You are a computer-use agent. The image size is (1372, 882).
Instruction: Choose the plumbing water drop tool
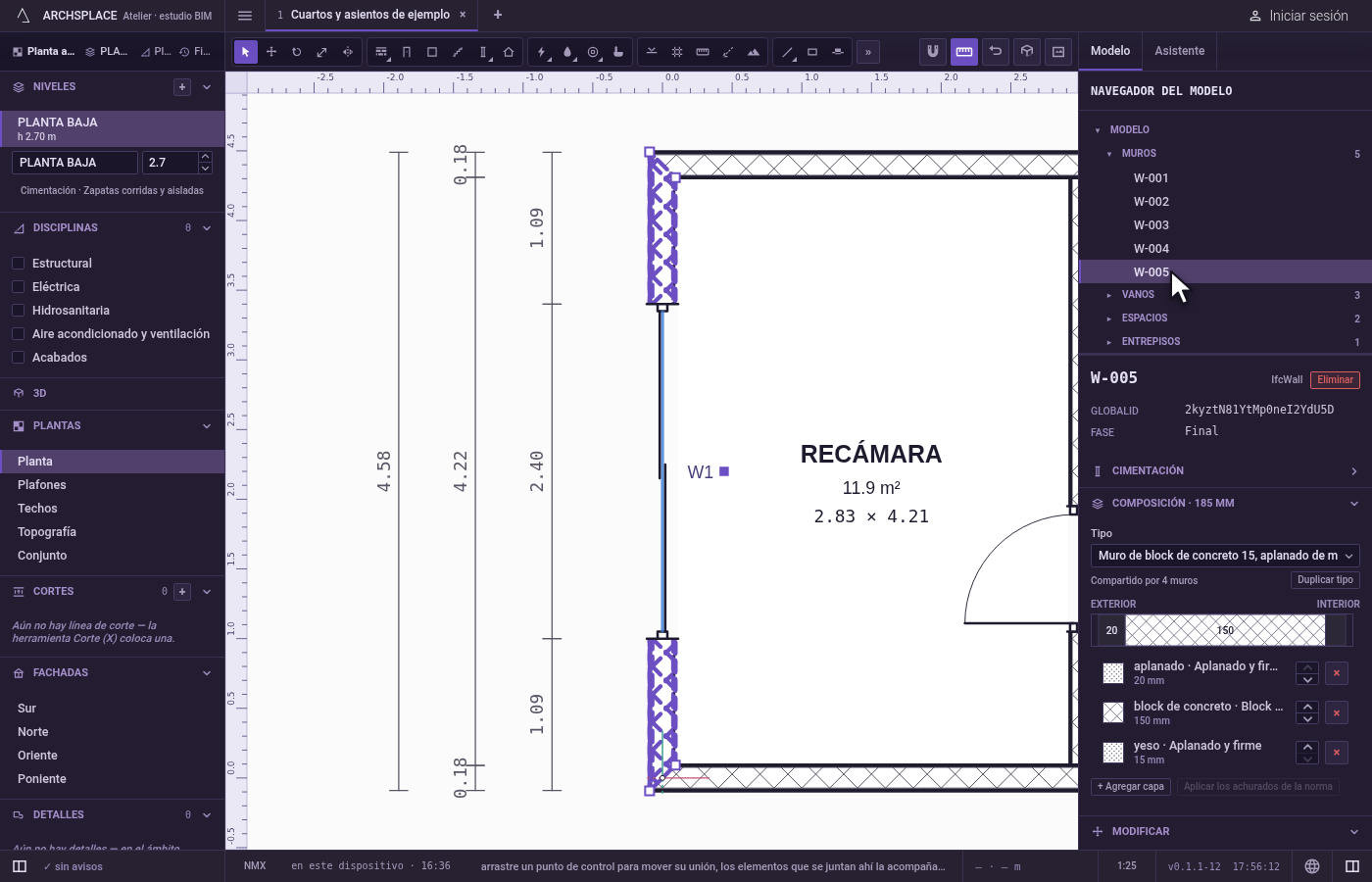coord(567,52)
